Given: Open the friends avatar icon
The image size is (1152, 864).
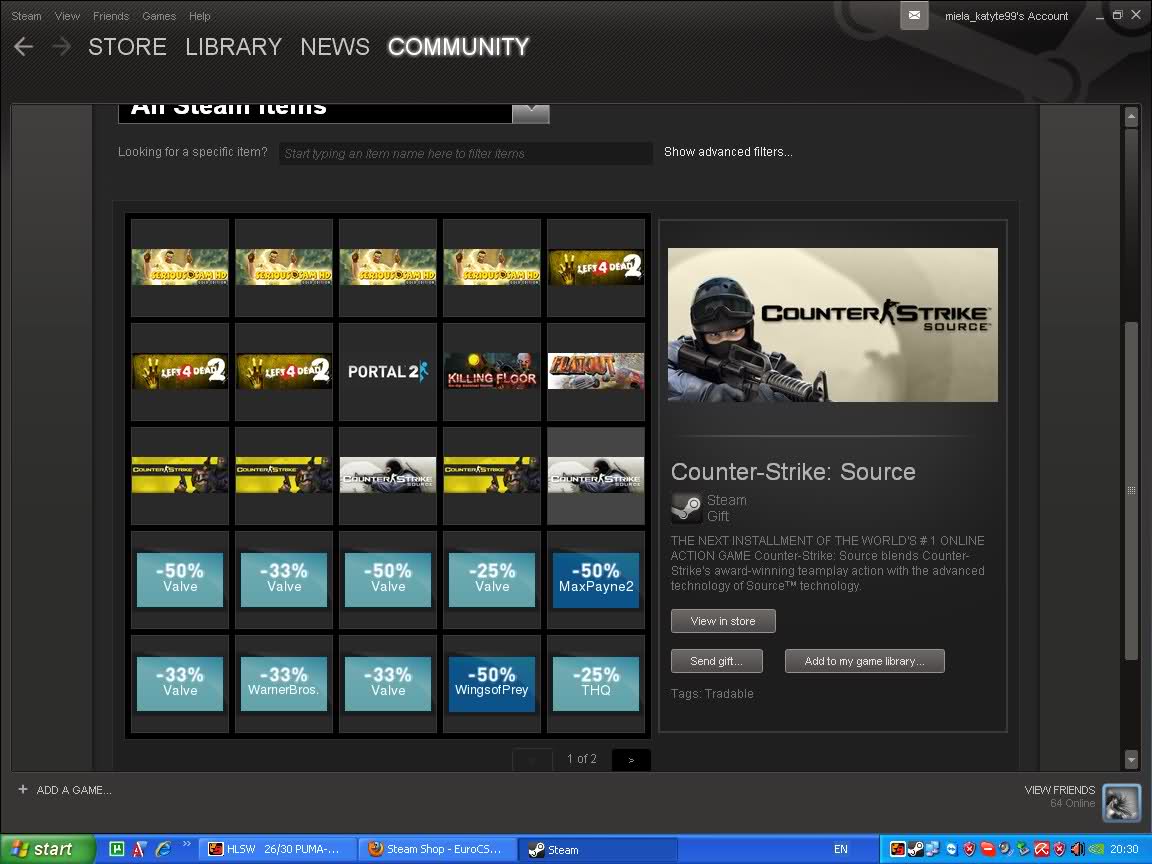Looking at the screenshot, I should click(x=1121, y=803).
